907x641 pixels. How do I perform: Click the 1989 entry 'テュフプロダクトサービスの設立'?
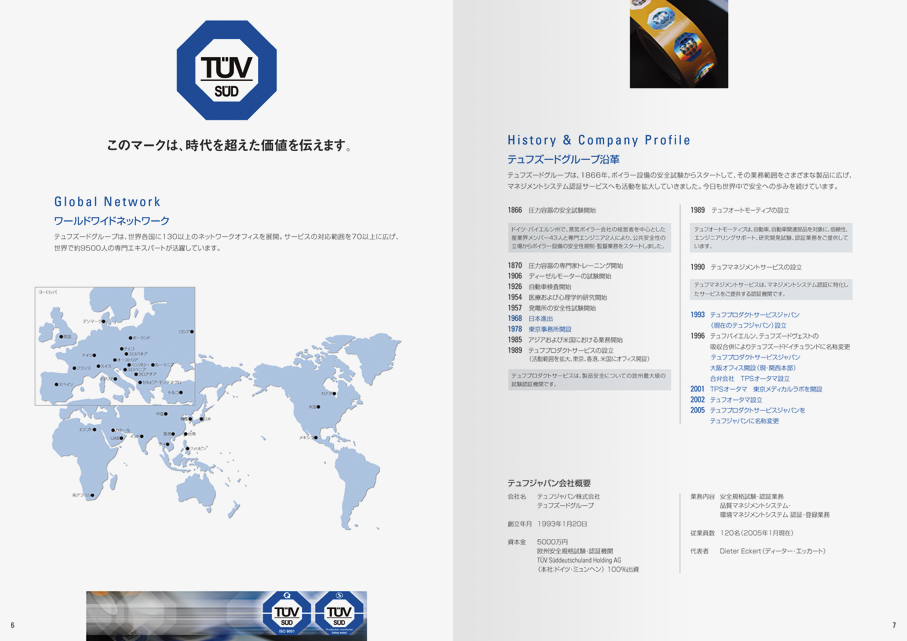(x=571, y=351)
